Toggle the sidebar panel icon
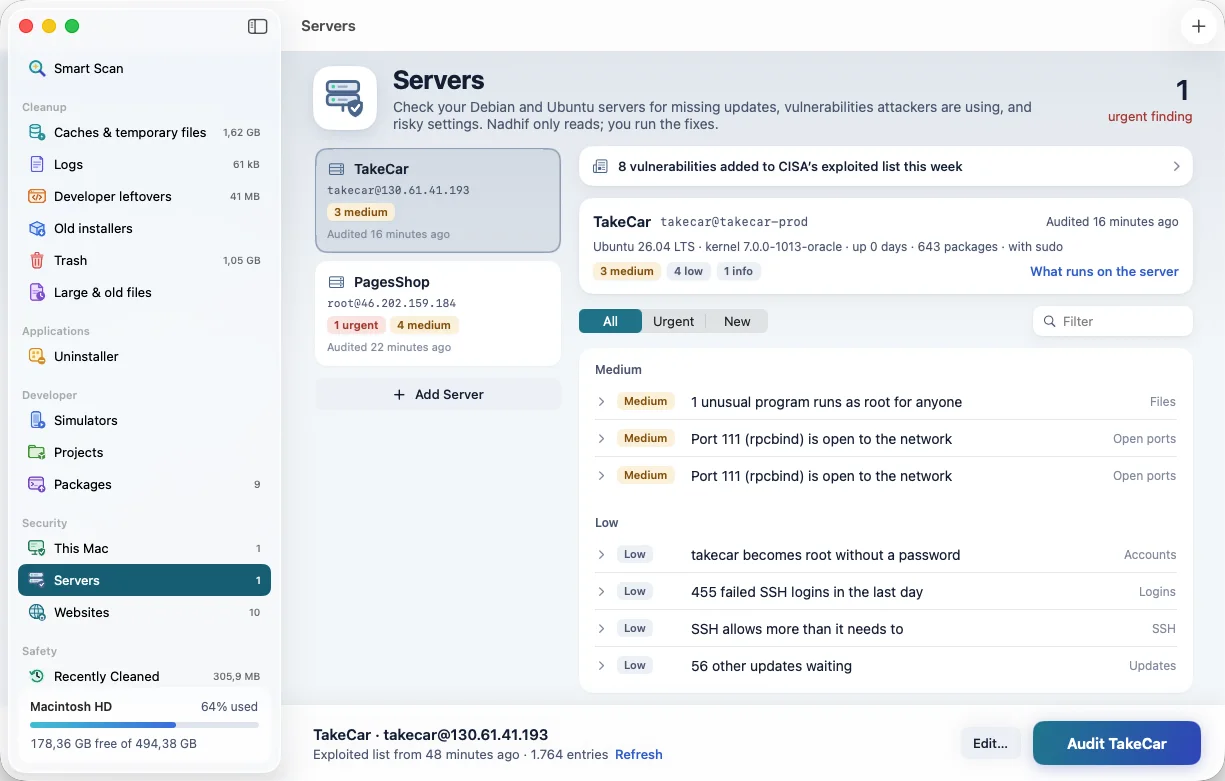 (257, 27)
